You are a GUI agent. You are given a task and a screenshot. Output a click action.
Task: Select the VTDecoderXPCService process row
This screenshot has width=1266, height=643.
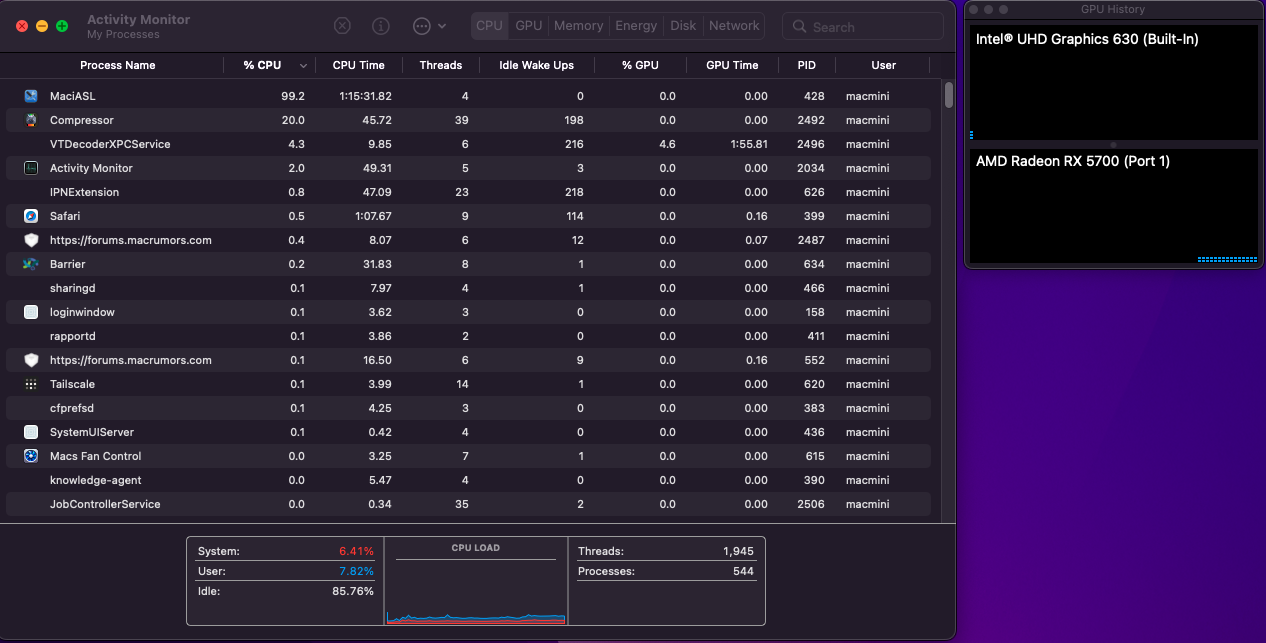coord(470,144)
